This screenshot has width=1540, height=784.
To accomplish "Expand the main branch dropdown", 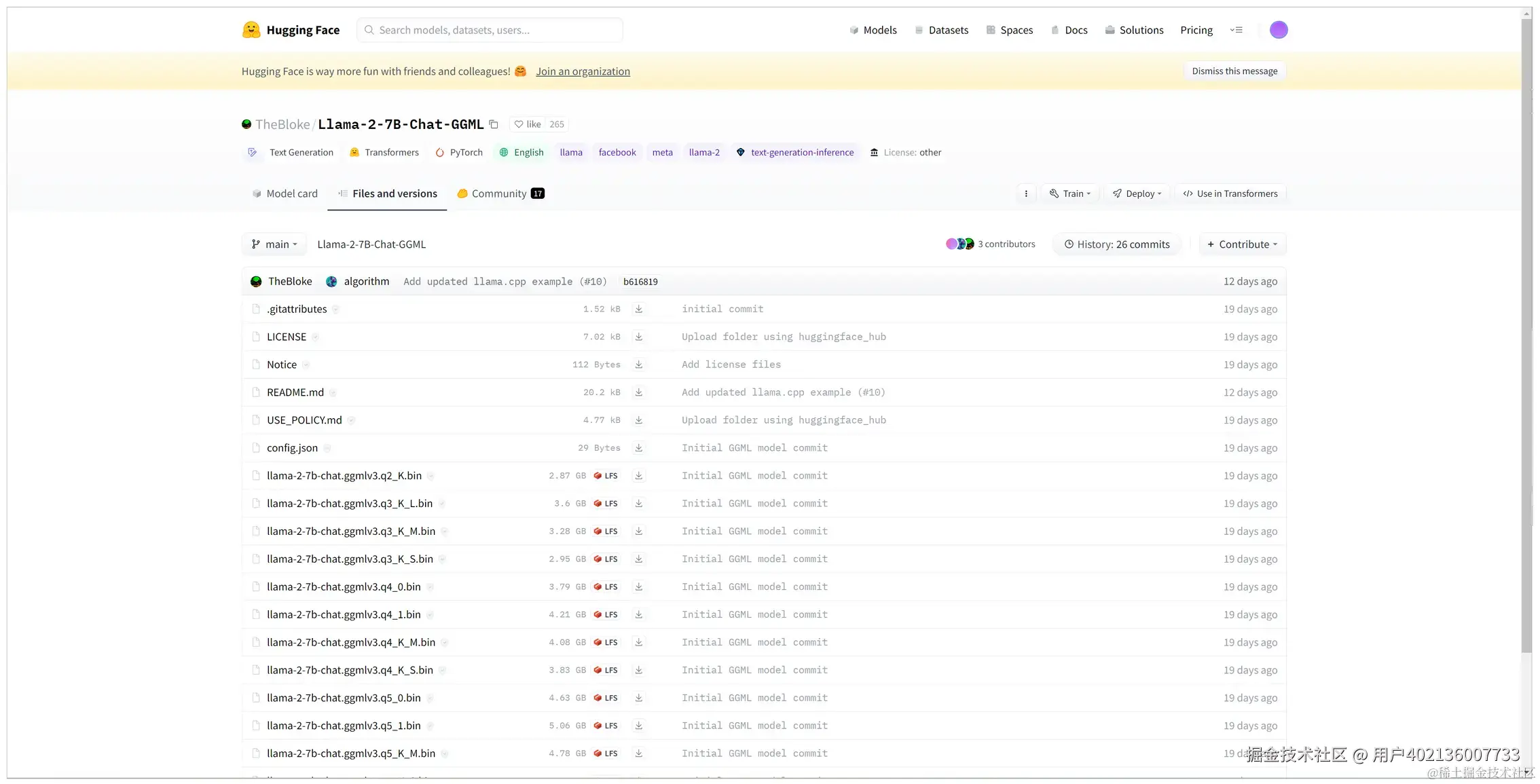I will (x=274, y=244).
